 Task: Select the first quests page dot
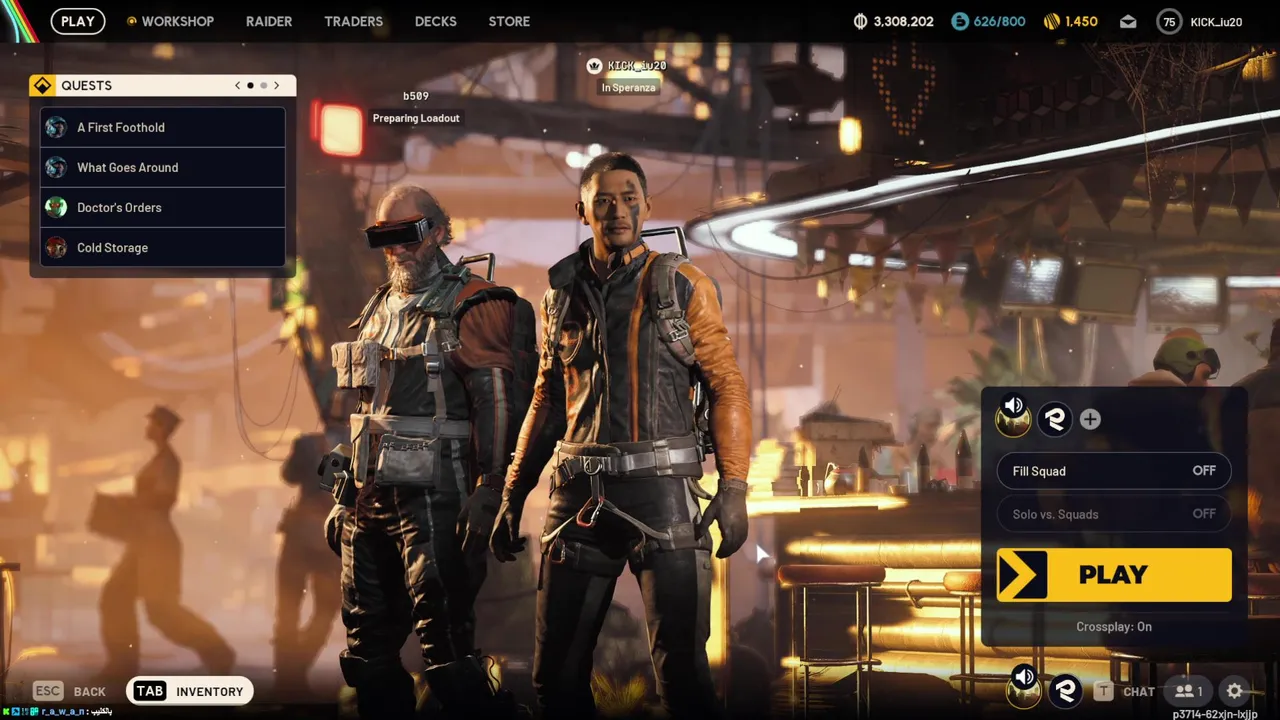click(250, 86)
